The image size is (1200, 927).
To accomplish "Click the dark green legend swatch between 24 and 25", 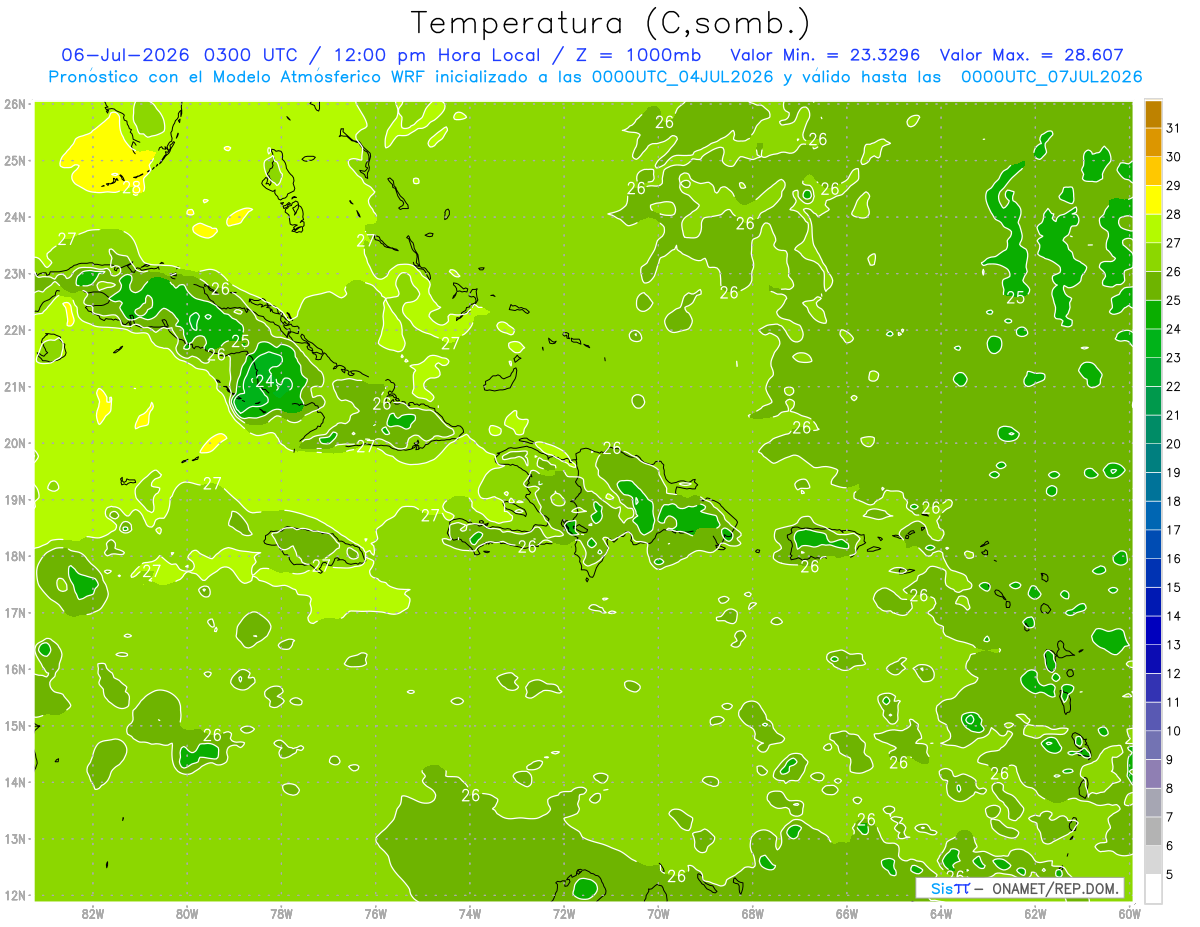I will tap(1153, 315).
